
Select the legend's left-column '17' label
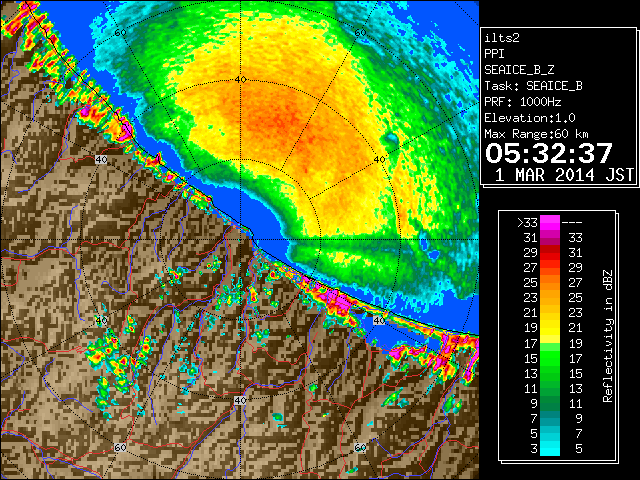coord(531,343)
